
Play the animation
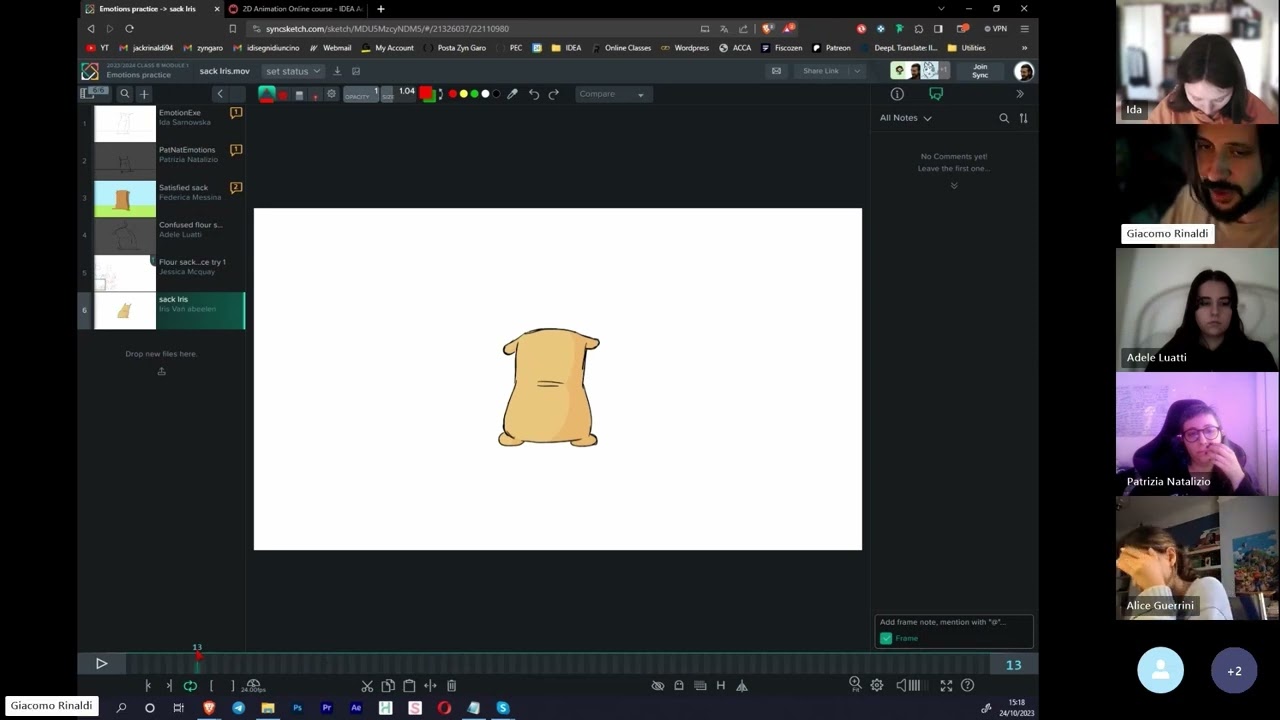tap(101, 664)
